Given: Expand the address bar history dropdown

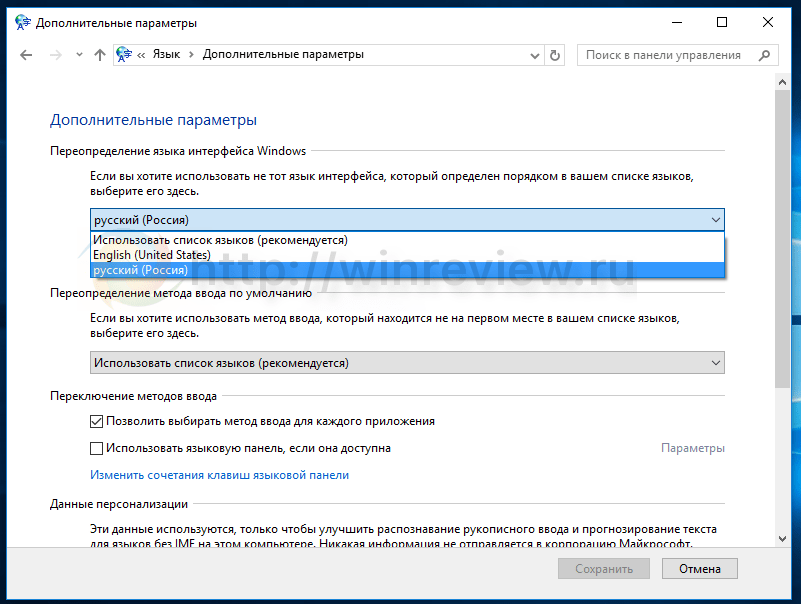Looking at the screenshot, I should click(535, 55).
